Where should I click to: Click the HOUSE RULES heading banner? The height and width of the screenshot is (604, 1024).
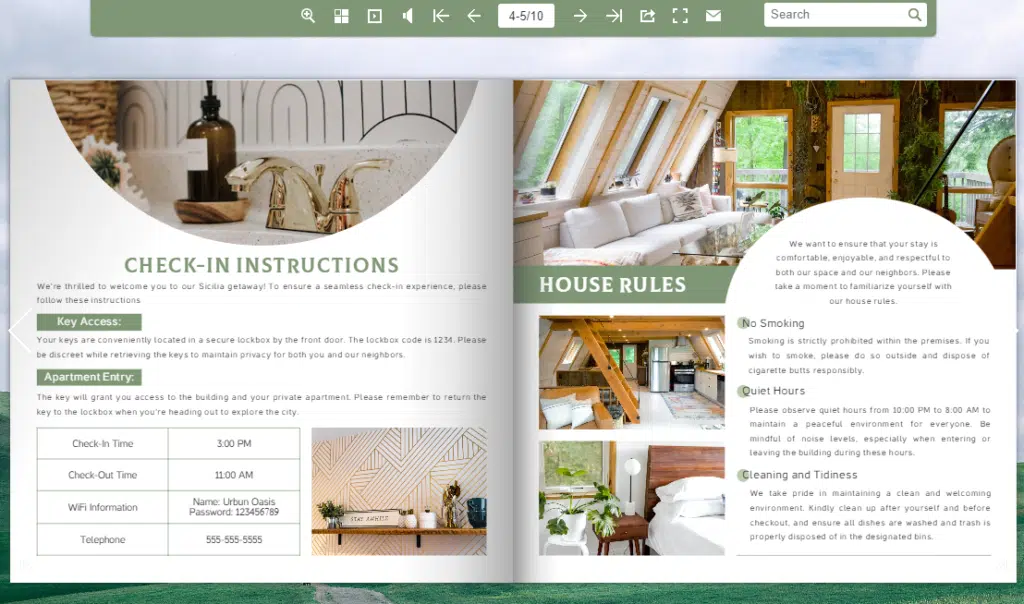612,285
